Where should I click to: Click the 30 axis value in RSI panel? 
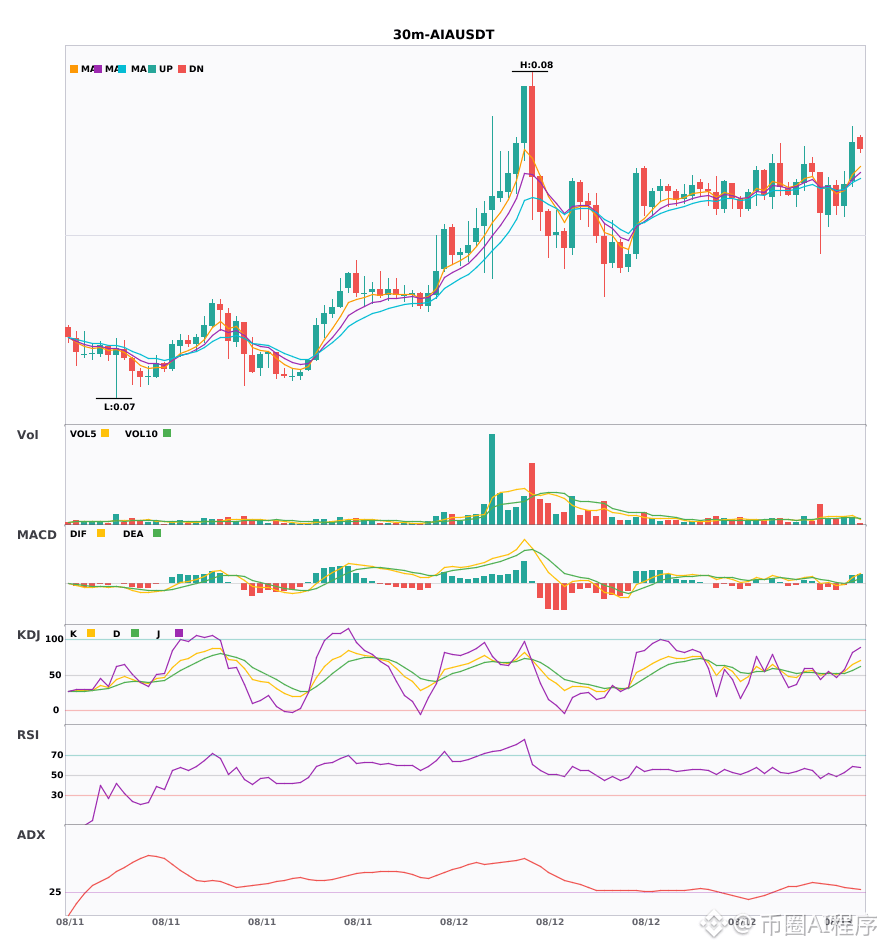(x=57, y=795)
